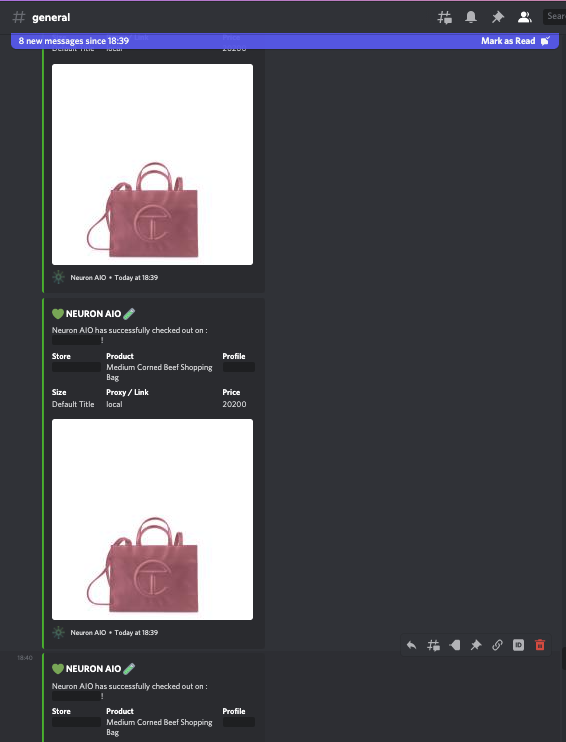Click green heart in bottom NEURON AIO title

click(58, 669)
